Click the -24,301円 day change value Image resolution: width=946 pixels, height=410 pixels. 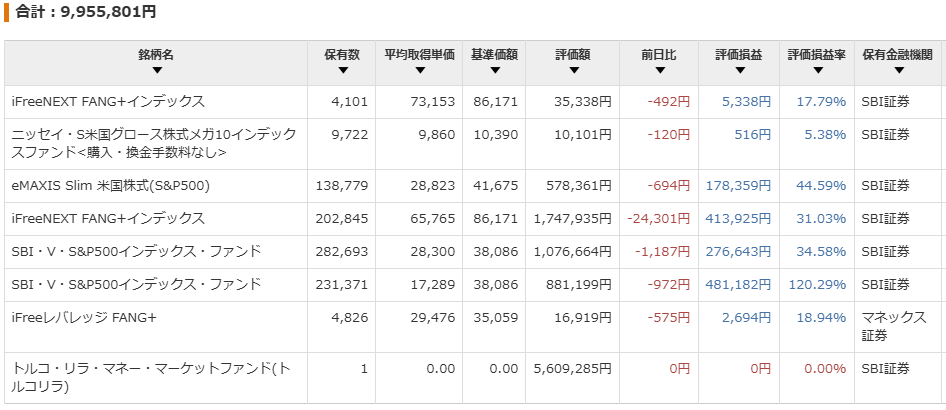point(658,218)
